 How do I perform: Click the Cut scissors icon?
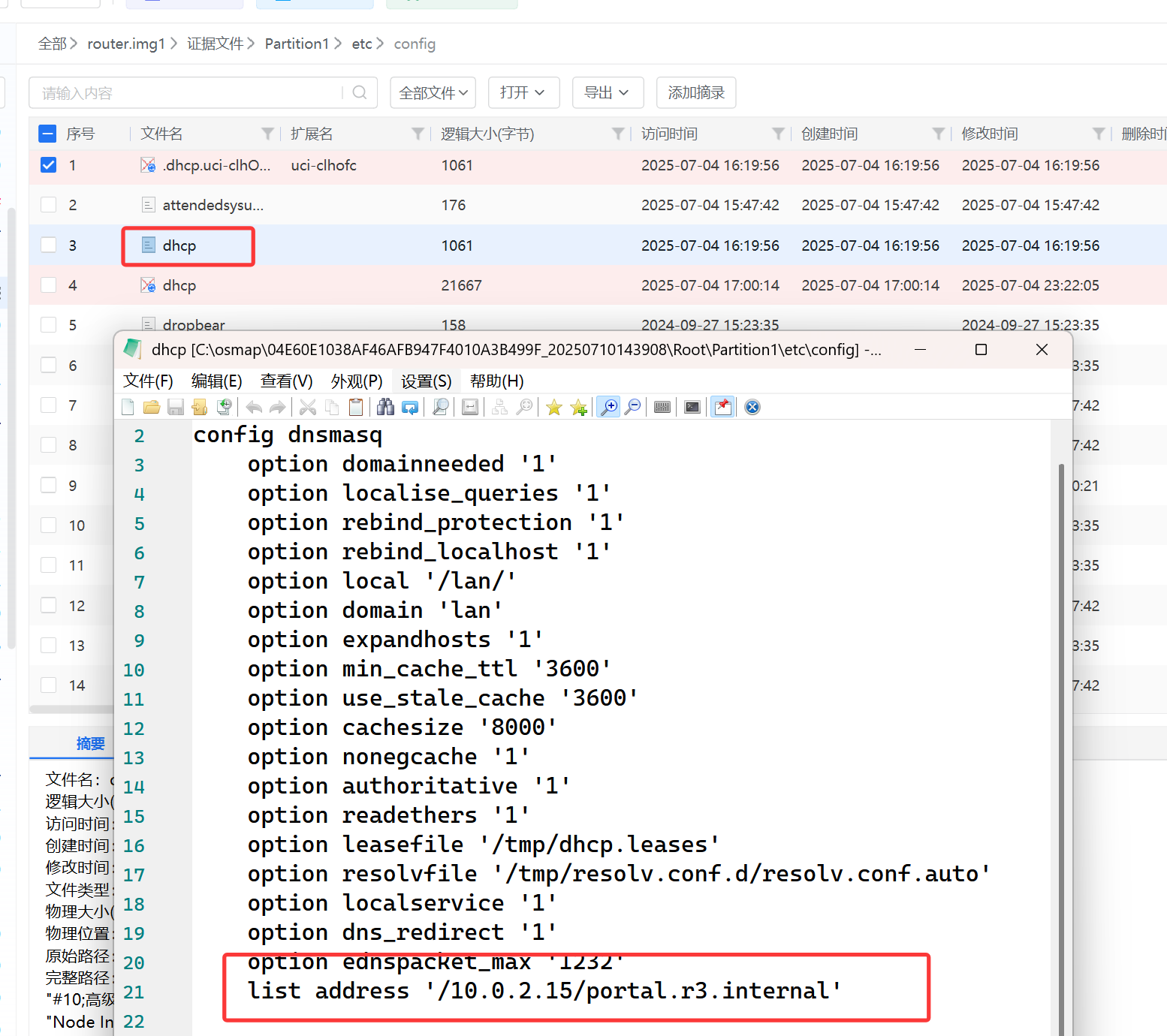308,407
